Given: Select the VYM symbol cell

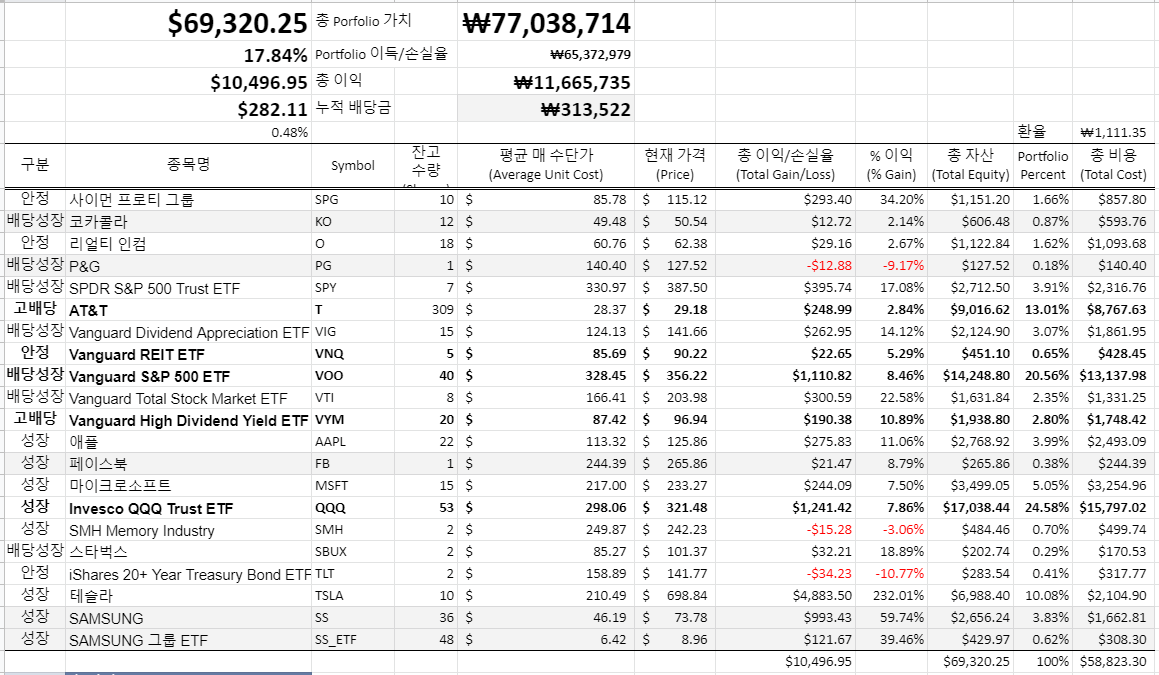Looking at the screenshot, I should click(x=353, y=420).
